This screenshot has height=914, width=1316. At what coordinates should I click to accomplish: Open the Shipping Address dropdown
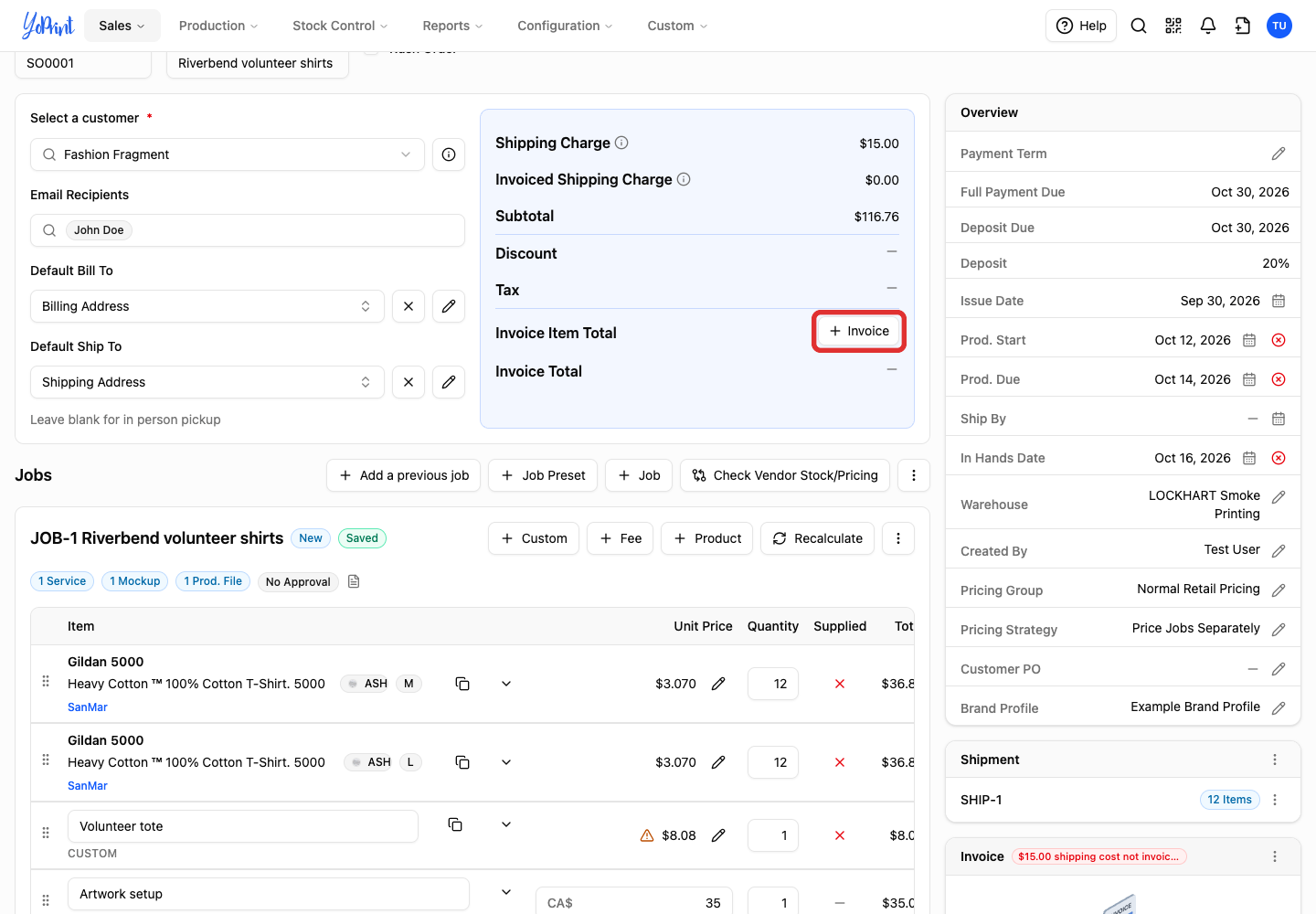(207, 382)
